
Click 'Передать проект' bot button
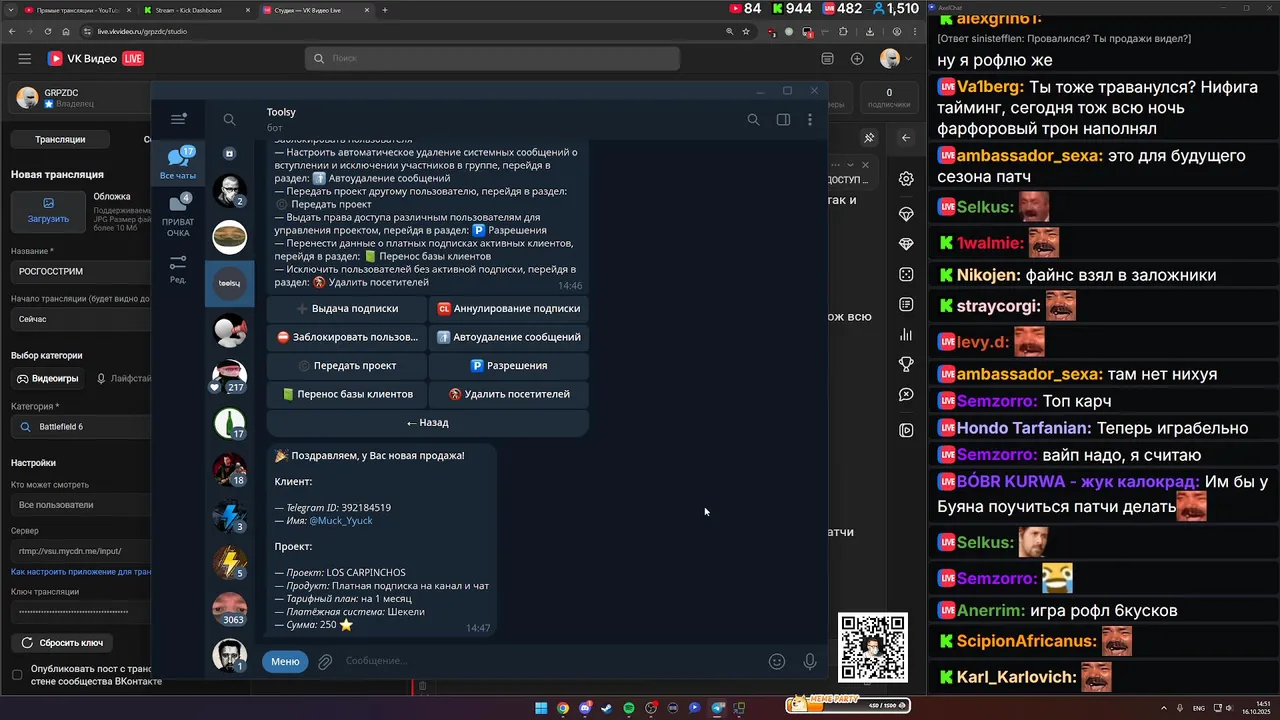pos(347,366)
